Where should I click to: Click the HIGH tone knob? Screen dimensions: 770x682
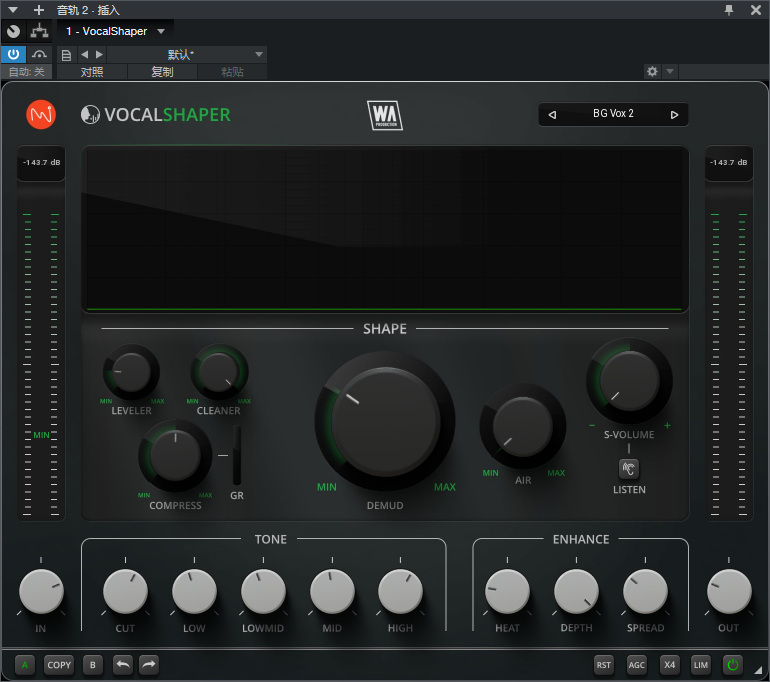(x=401, y=591)
